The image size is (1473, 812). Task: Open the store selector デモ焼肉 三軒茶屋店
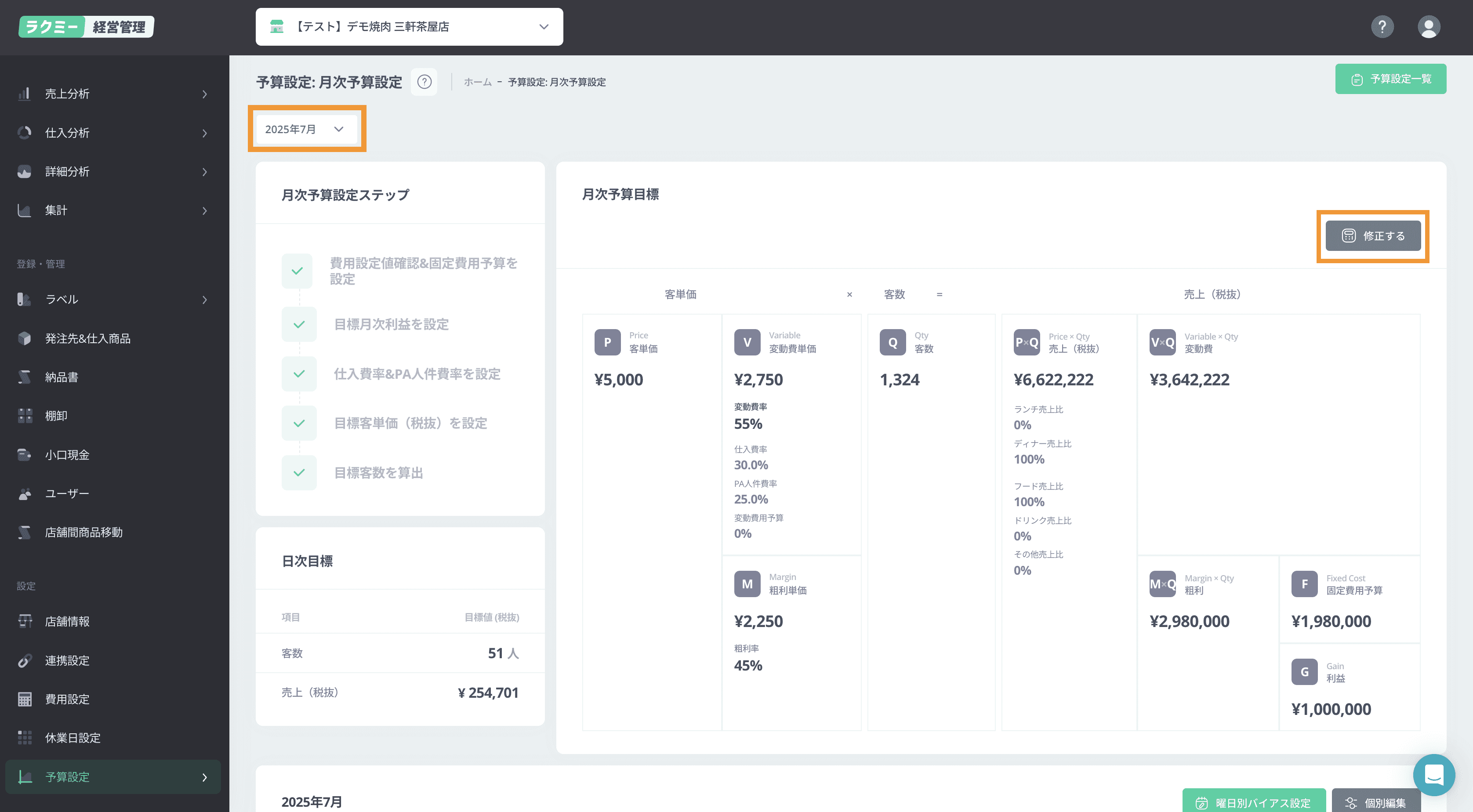click(x=409, y=27)
